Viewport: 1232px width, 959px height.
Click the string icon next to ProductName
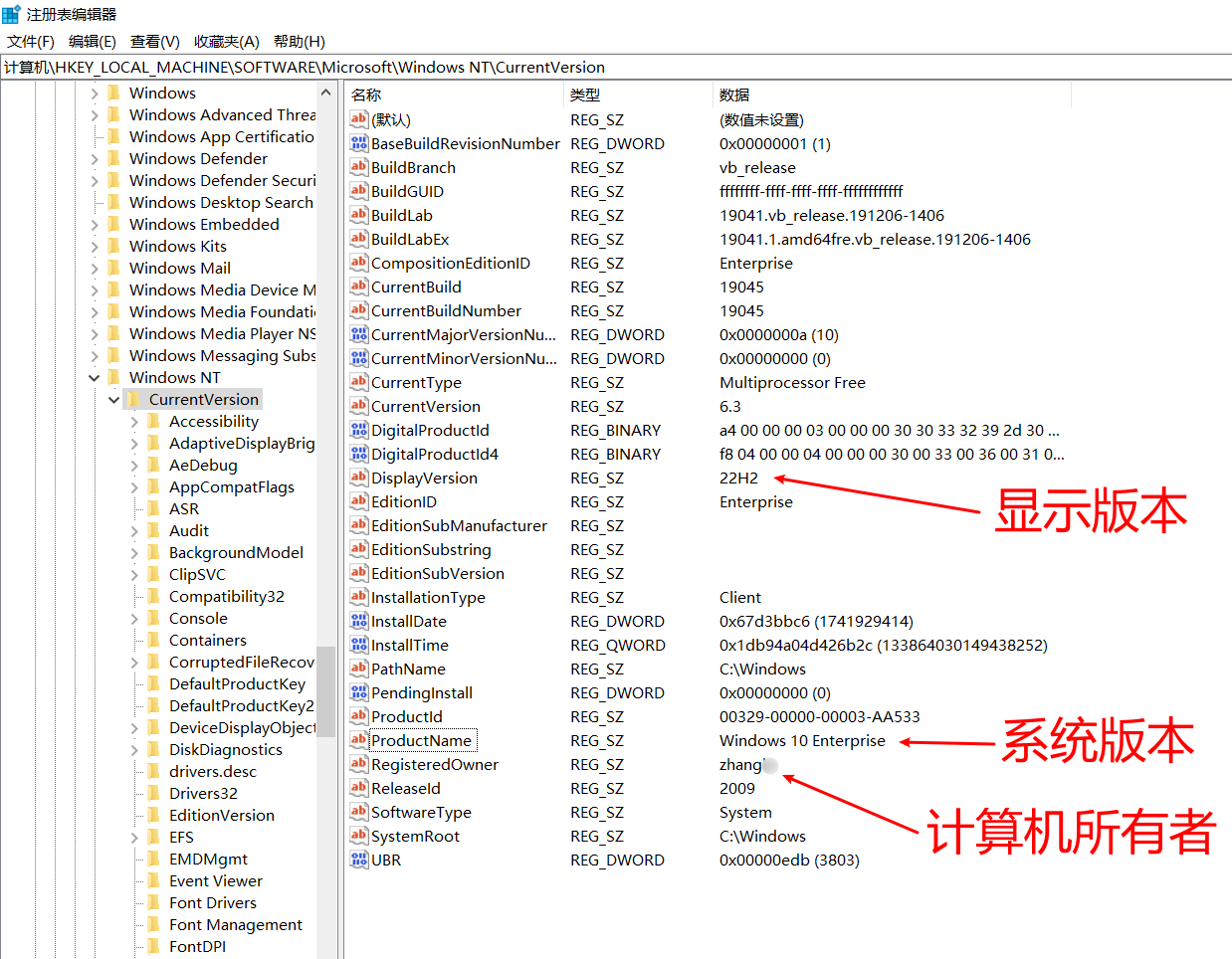tap(359, 740)
